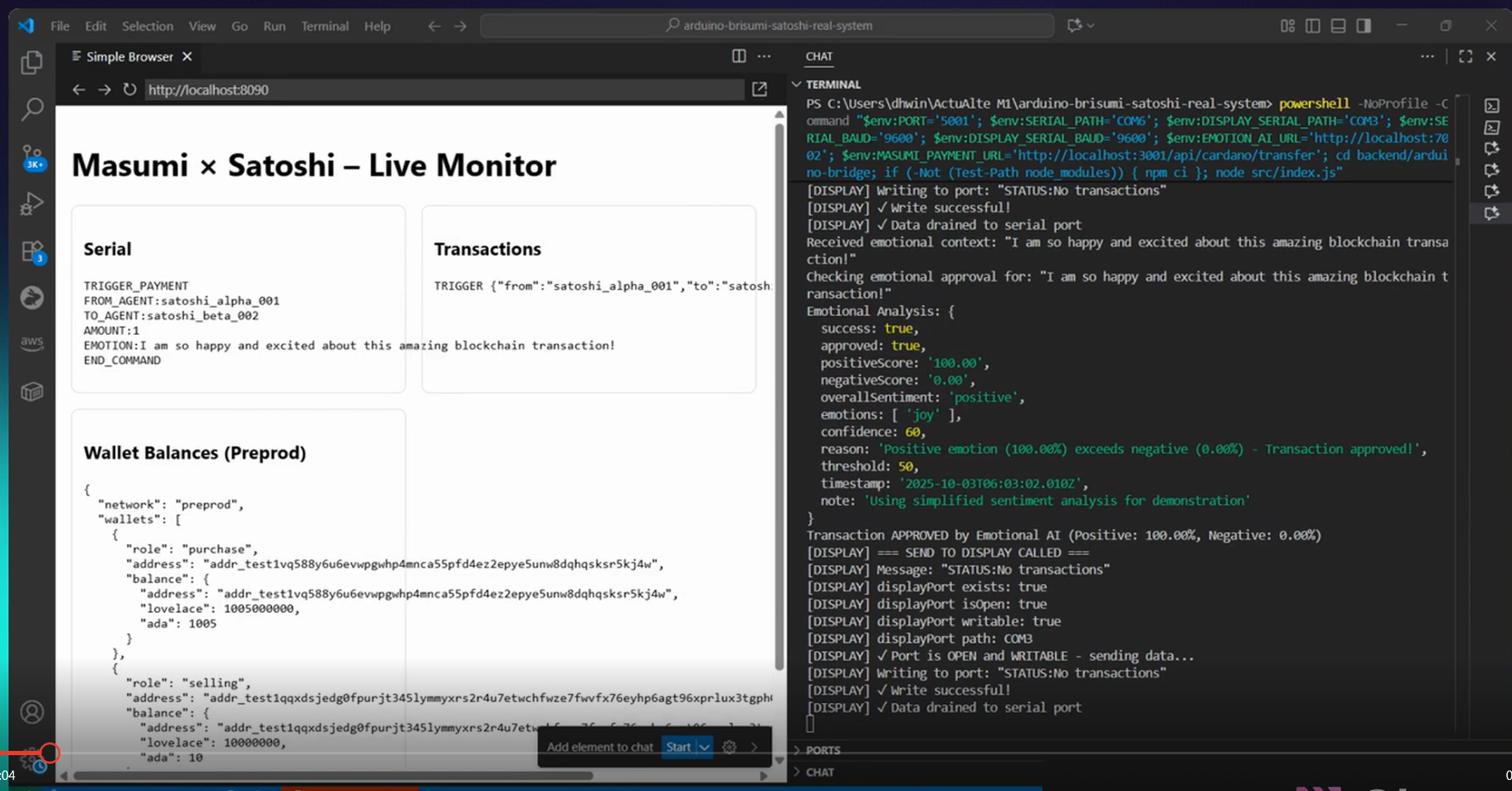Open Copilot chat from the title bar
The height and width of the screenshot is (791, 1512).
(x=1074, y=26)
